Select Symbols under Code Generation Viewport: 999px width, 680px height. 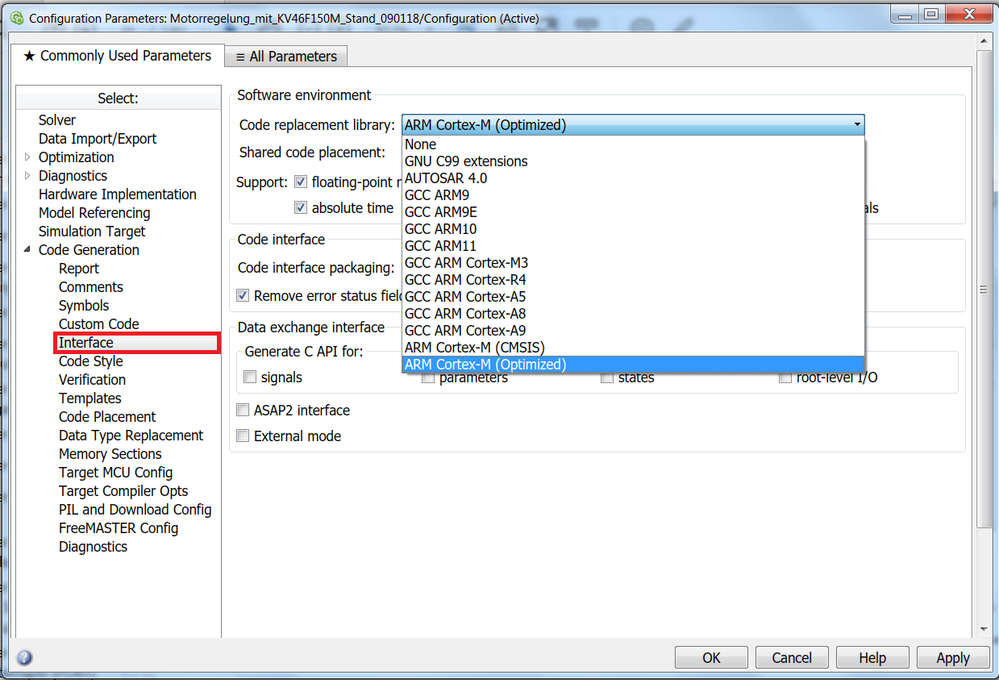tap(83, 305)
